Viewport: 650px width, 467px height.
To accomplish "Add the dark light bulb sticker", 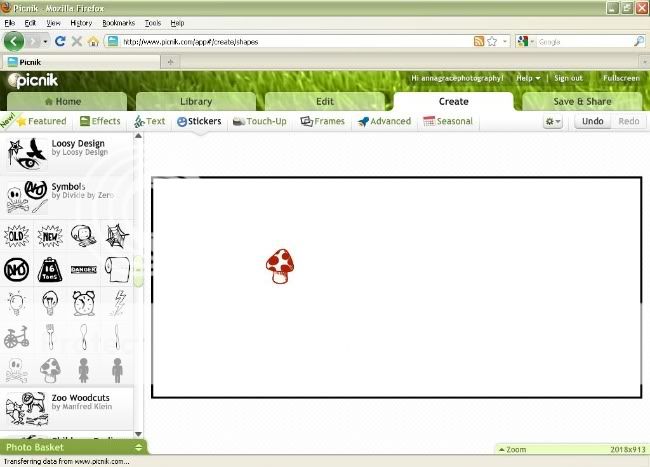I will [50, 303].
